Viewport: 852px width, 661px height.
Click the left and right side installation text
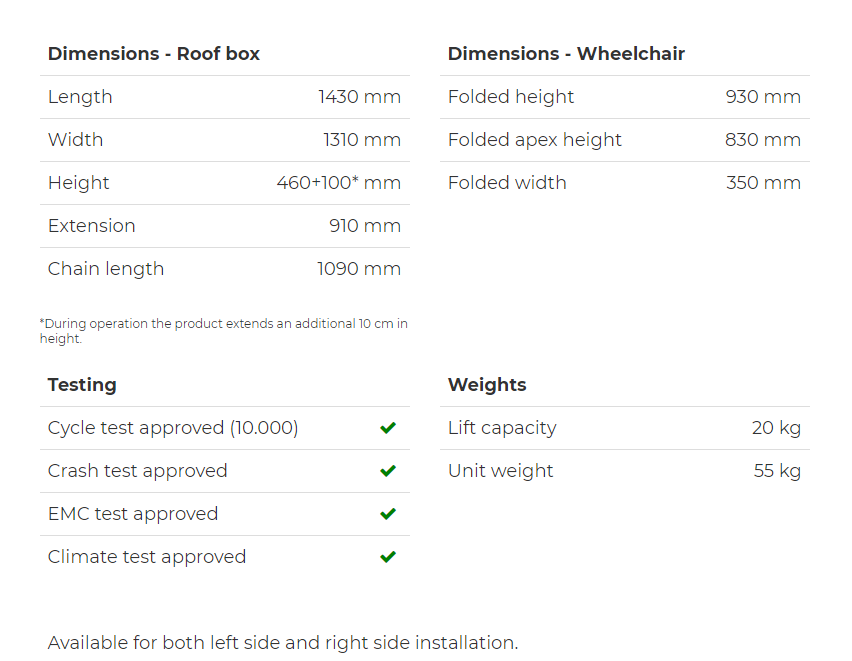coord(283,643)
